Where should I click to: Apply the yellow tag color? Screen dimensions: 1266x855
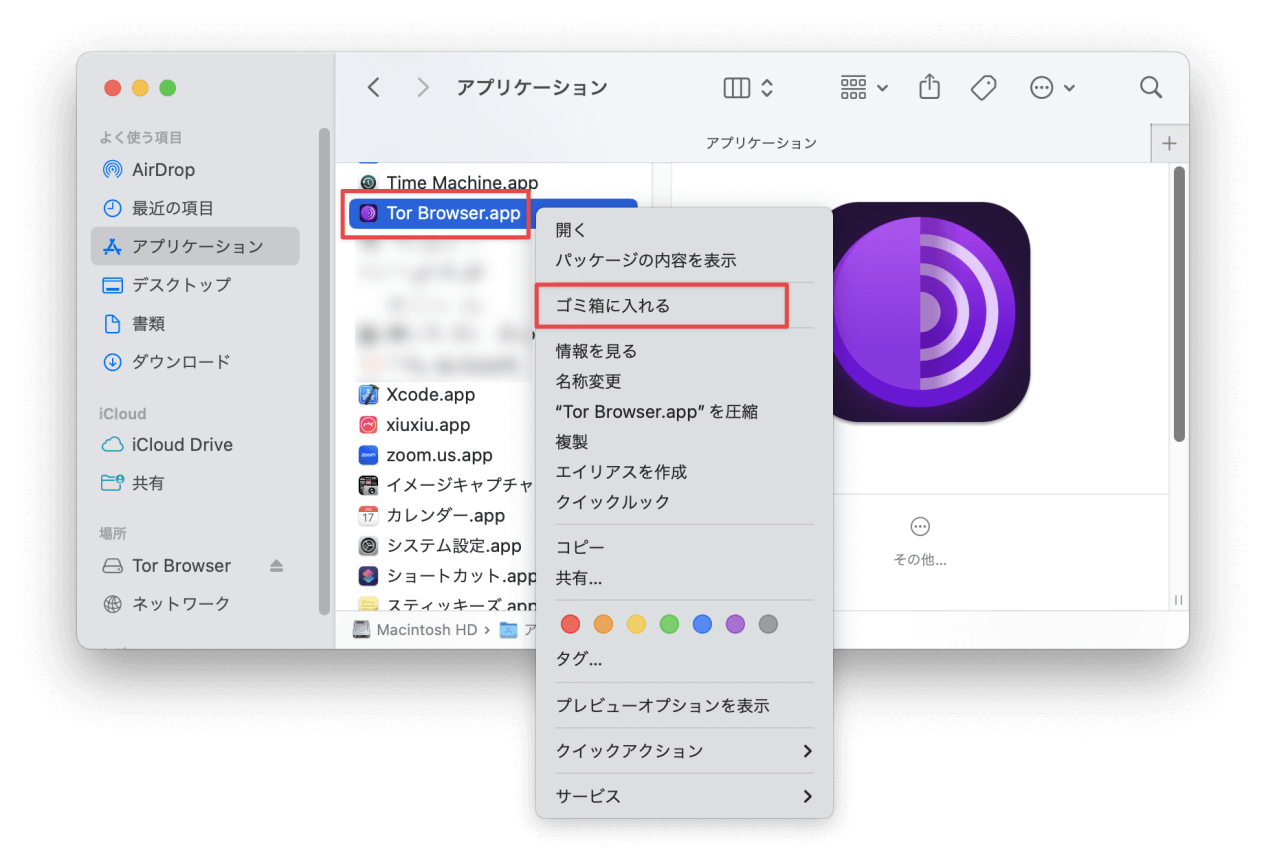coord(636,624)
